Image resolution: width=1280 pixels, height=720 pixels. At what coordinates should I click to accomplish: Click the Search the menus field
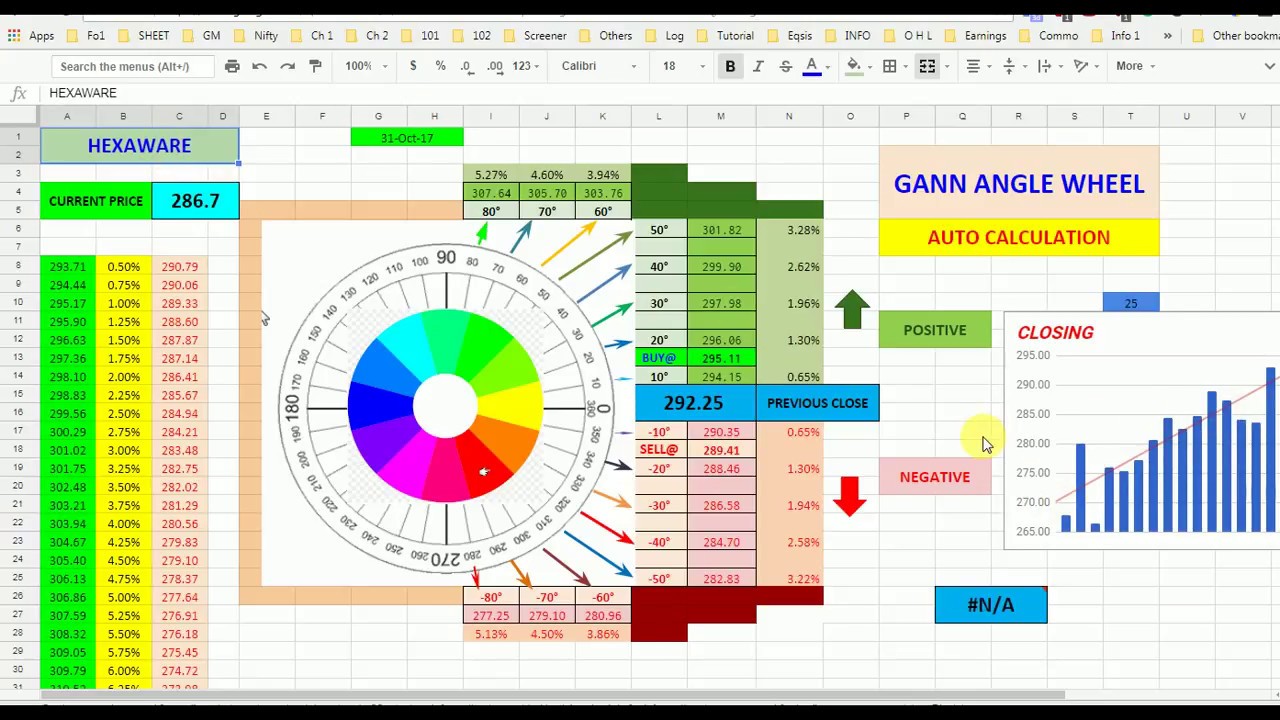tap(133, 67)
